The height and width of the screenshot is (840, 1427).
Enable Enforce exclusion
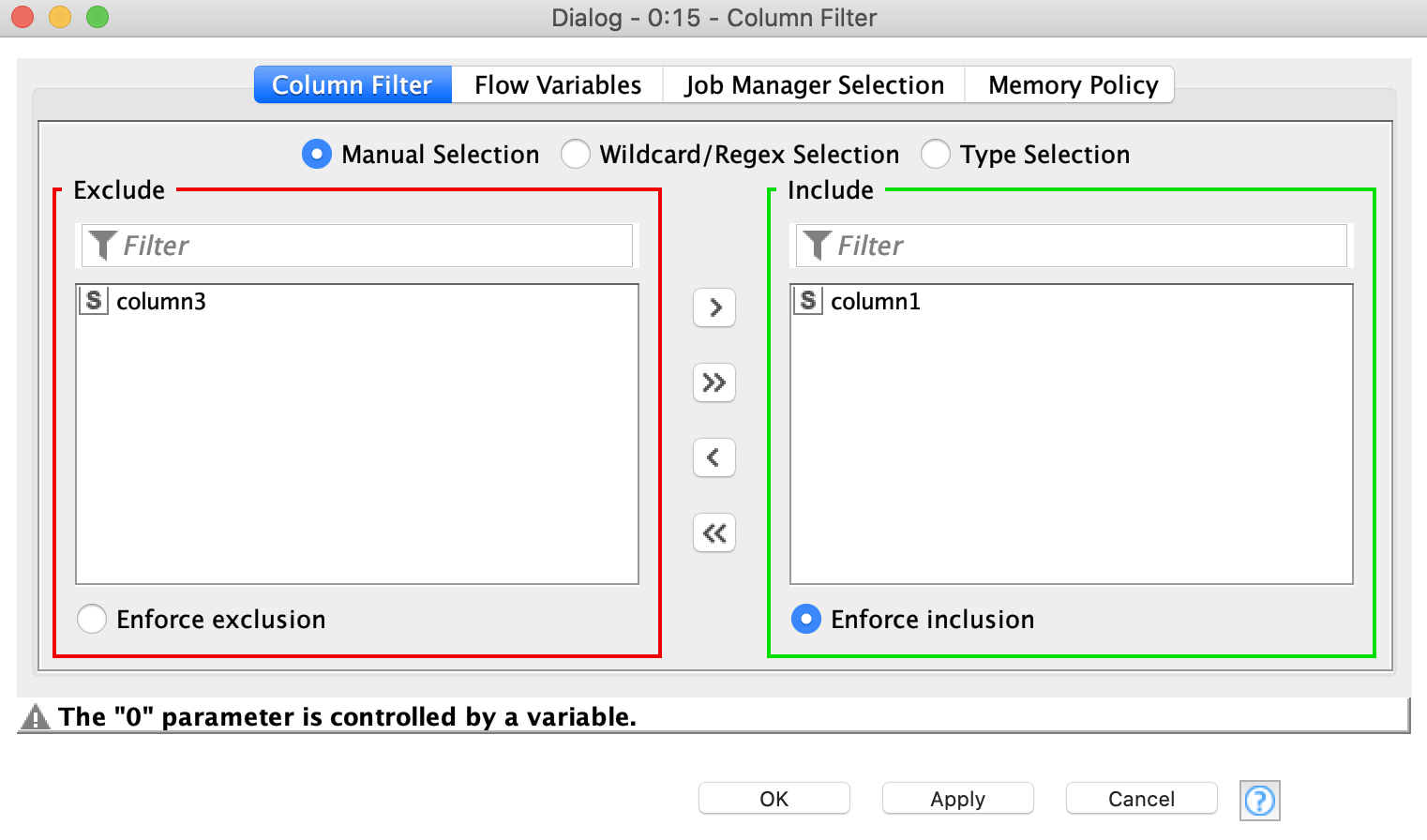click(x=92, y=619)
